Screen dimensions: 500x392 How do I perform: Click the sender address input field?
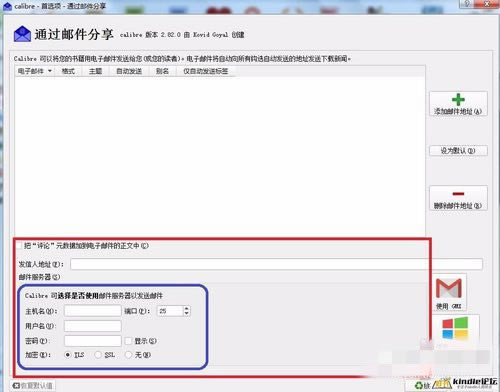tap(276, 264)
